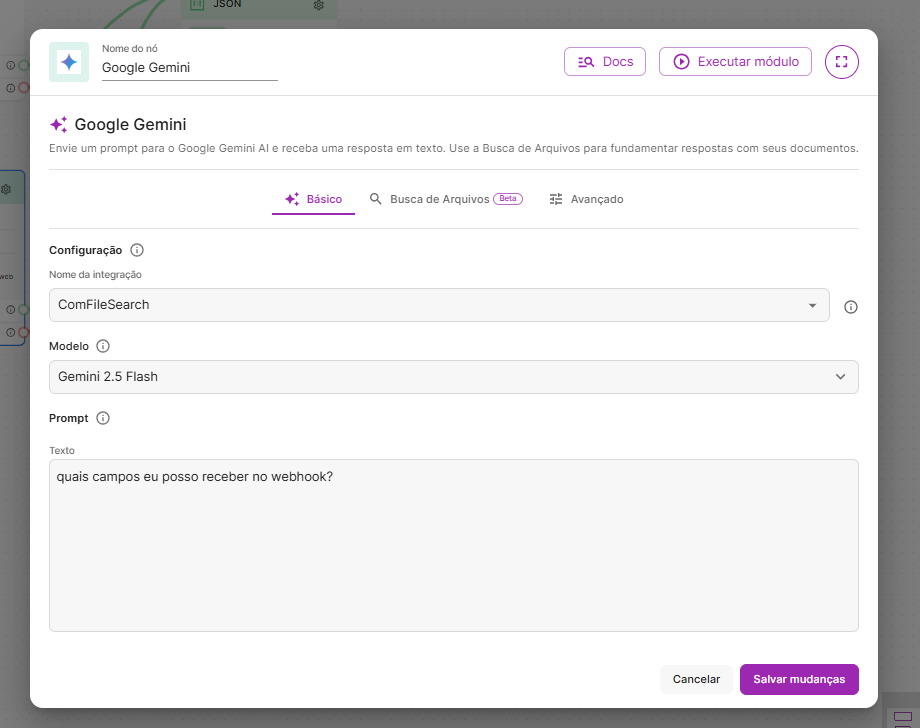The height and width of the screenshot is (728, 920).
Task: Go to the Avançado tab
Action: [586, 199]
